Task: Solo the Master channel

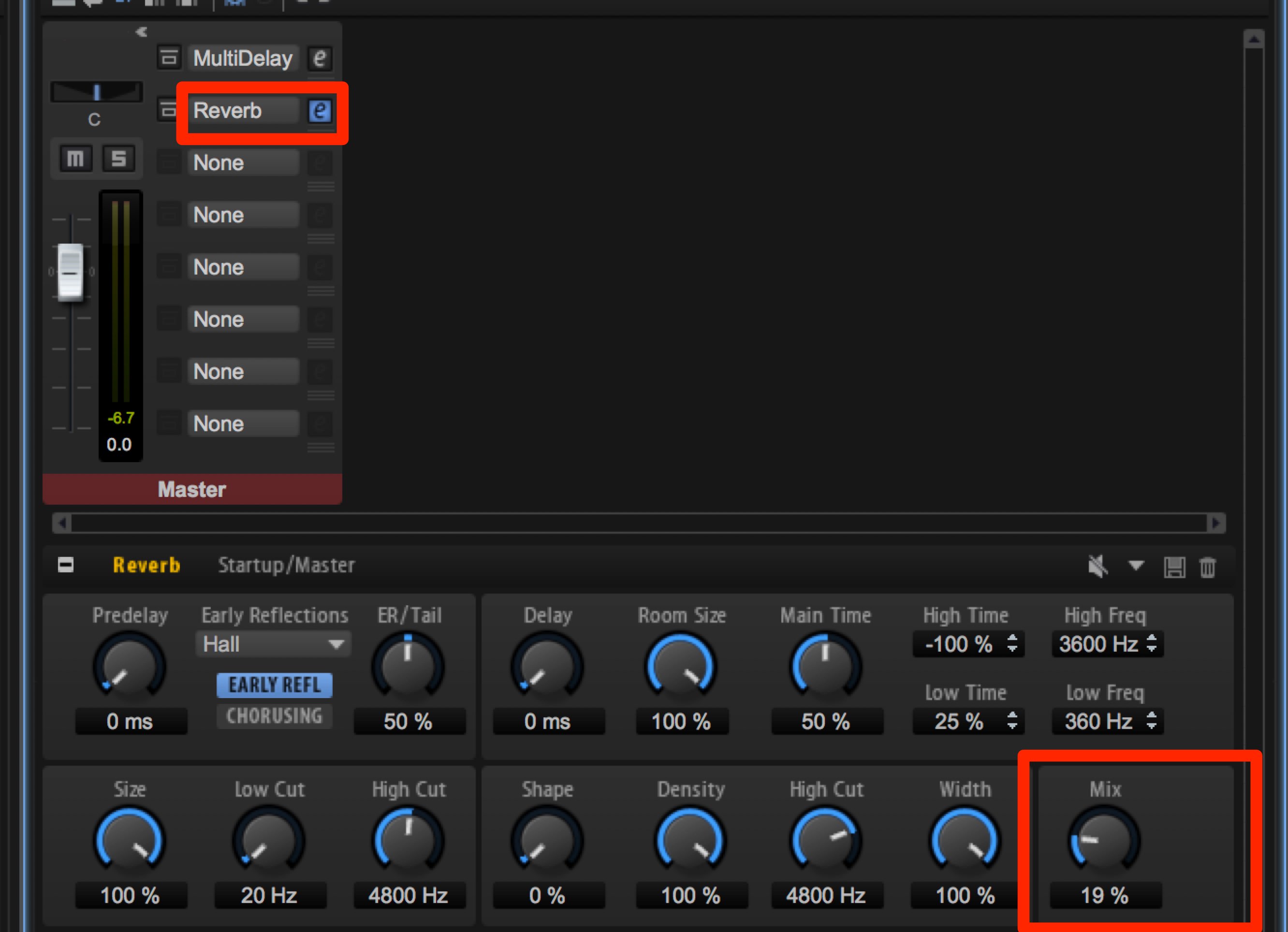Action: pyautogui.click(x=118, y=159)
